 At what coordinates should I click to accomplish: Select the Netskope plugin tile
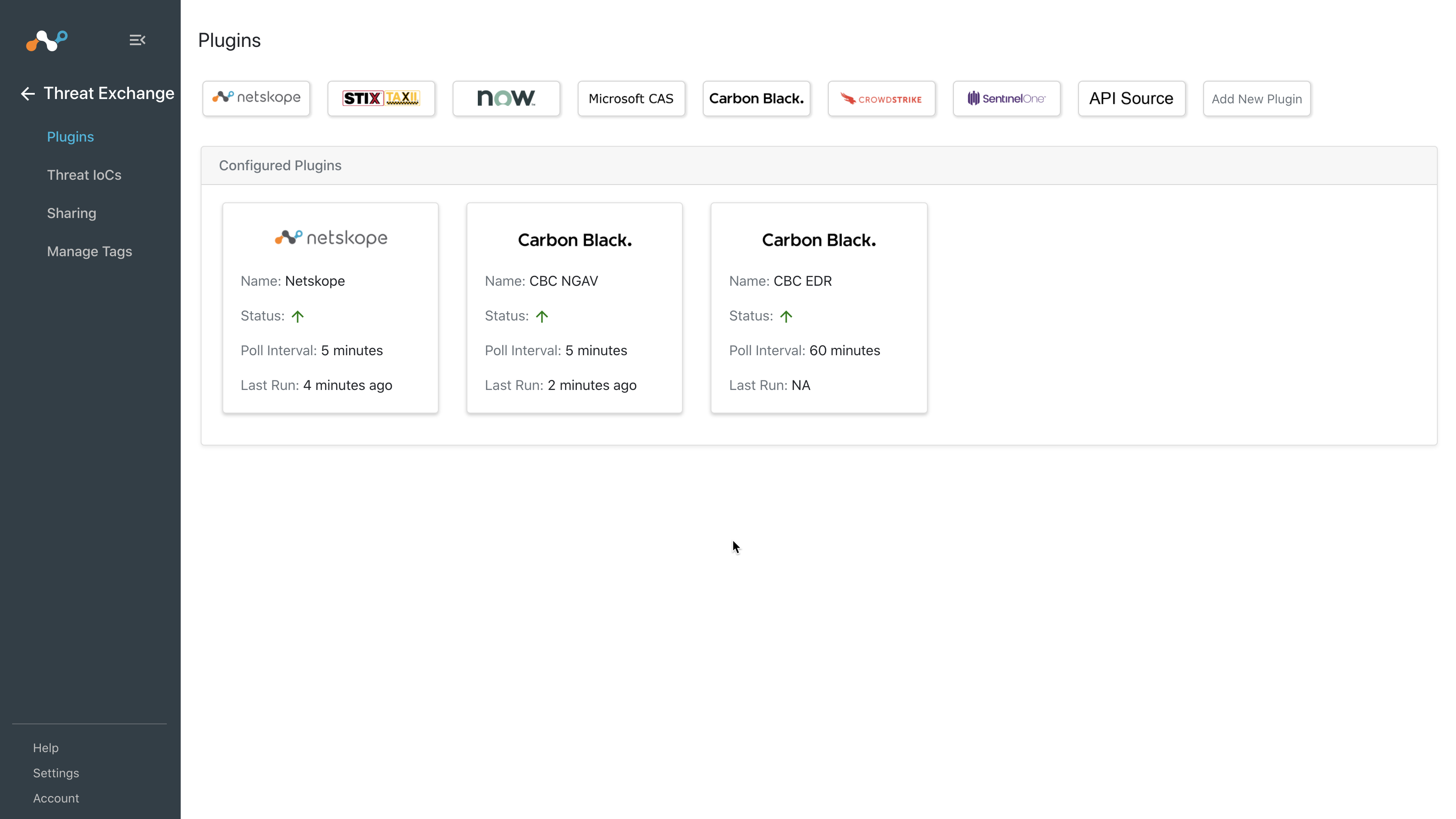(x=256, y=98)
